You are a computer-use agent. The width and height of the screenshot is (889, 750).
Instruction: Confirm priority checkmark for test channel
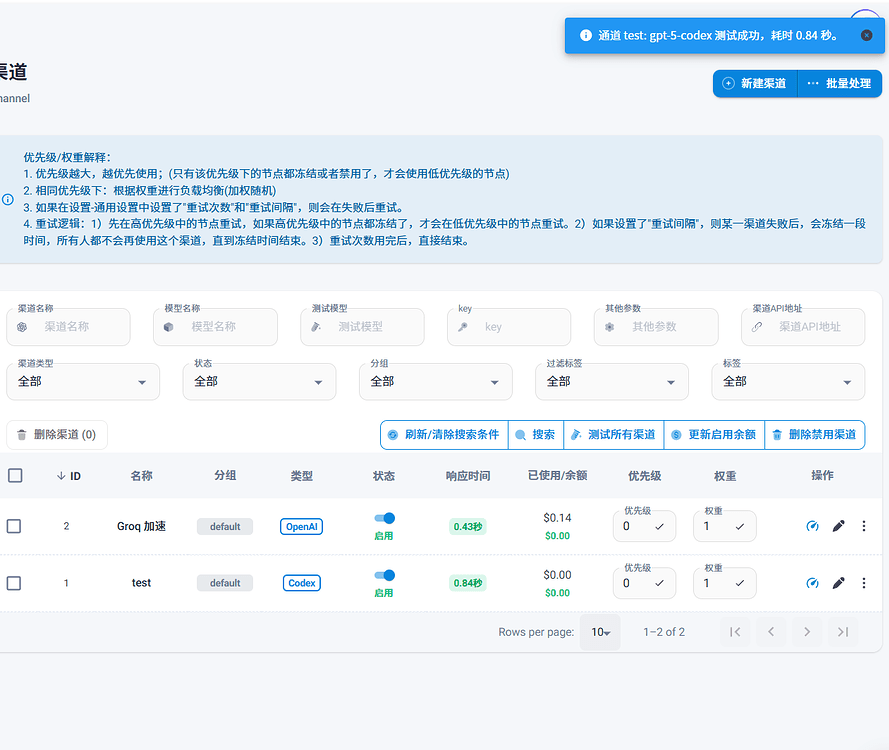(x=659, y=583)
